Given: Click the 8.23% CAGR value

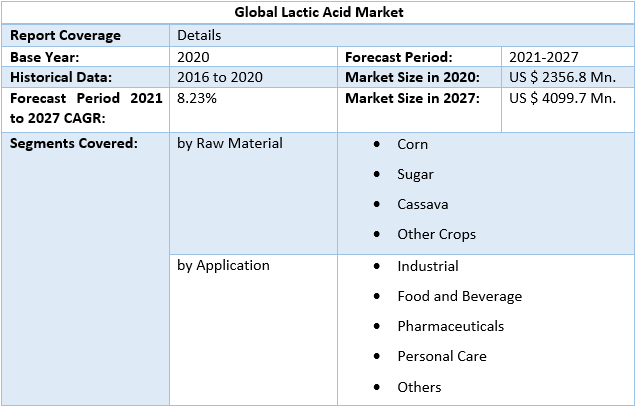Looking at the screenshot, I should tap(196, 98).
